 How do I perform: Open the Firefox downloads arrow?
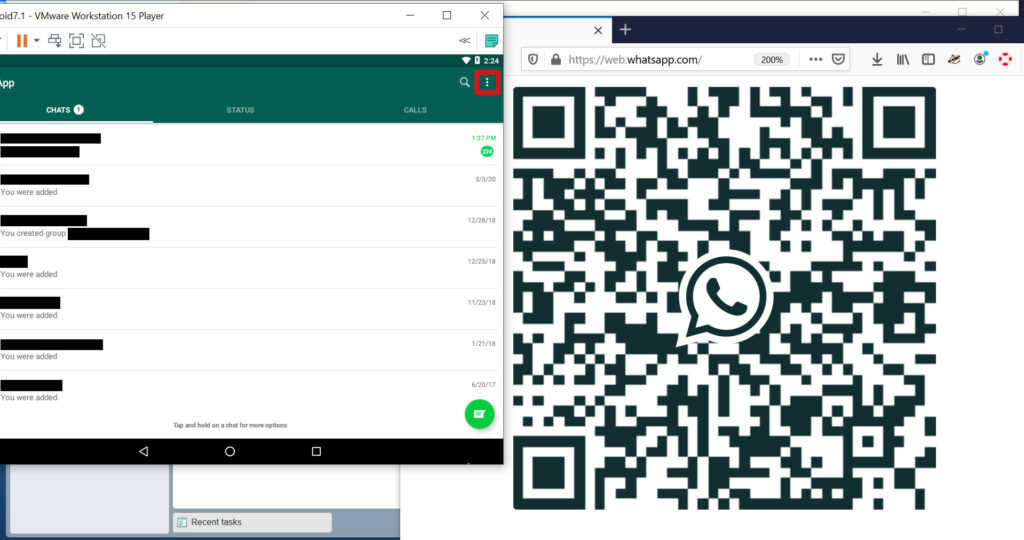pos(877,59)
